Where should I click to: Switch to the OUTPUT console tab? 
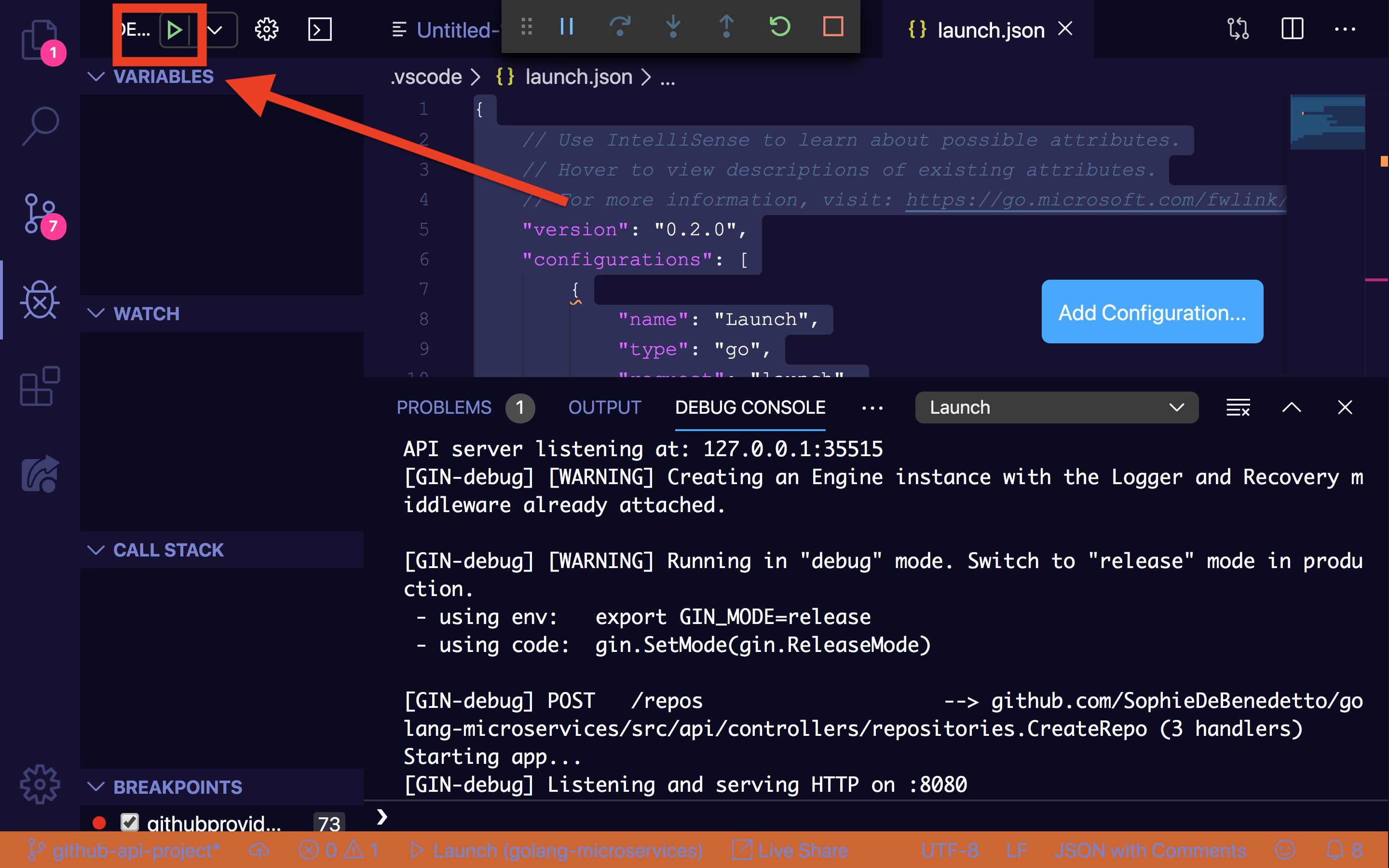[x=603, y=407]
